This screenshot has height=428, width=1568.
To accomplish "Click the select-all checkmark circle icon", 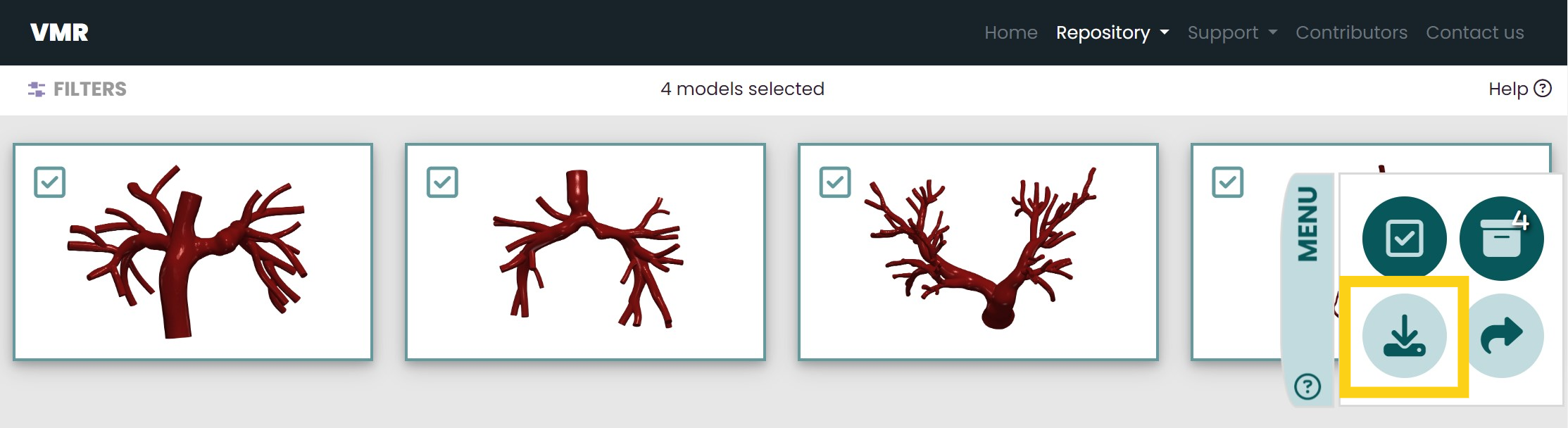I will click(x=1404, y=239).
